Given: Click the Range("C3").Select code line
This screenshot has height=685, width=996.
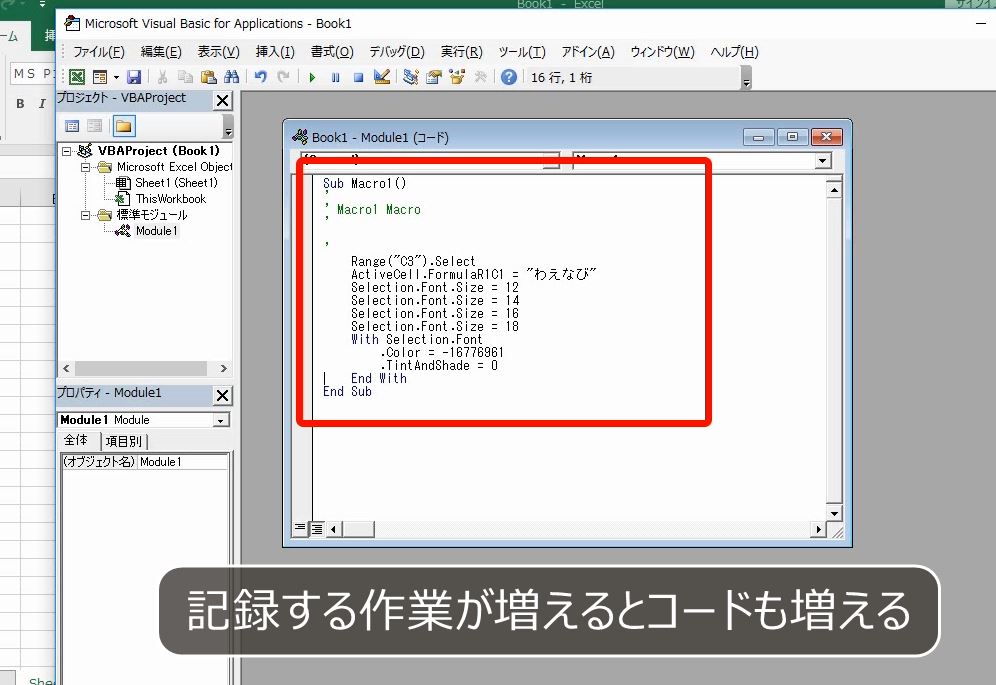Looking at the screenshot, I should coord(413,261).
